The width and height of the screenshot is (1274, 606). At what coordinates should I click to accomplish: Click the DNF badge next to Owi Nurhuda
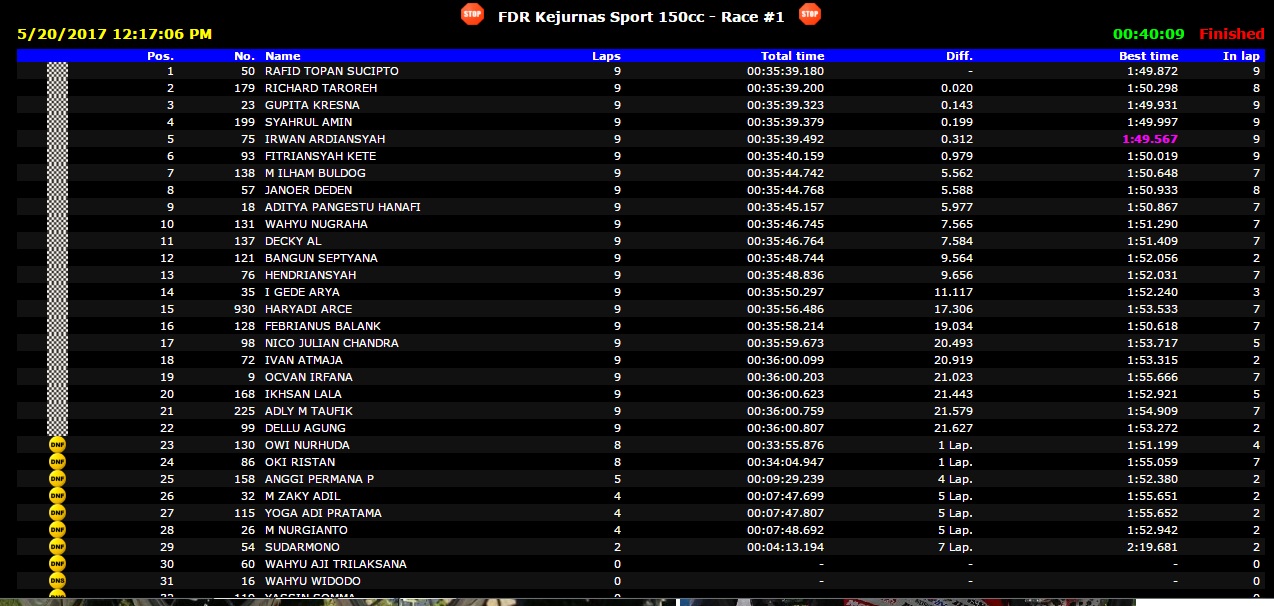[x=57, y=445]
